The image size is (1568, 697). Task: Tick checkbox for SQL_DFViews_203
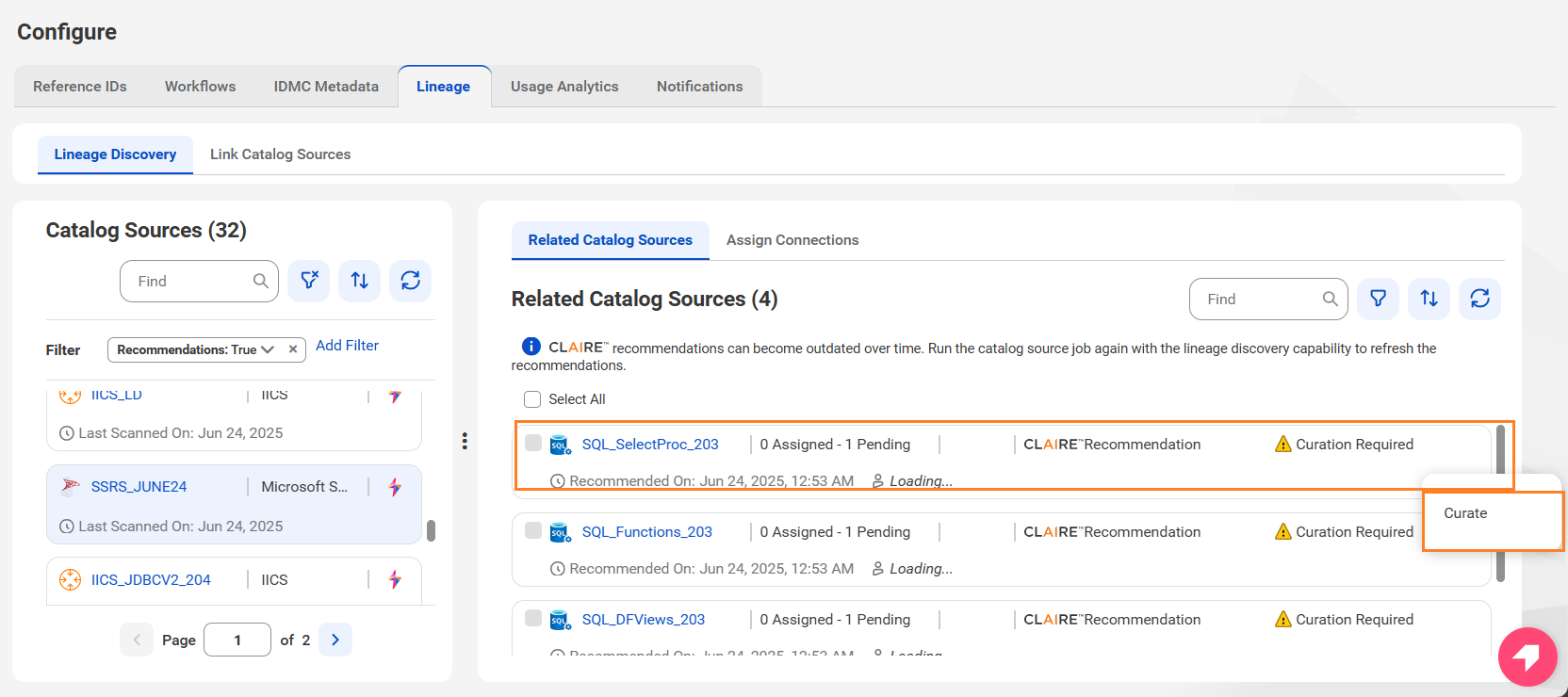click(533, 618)
